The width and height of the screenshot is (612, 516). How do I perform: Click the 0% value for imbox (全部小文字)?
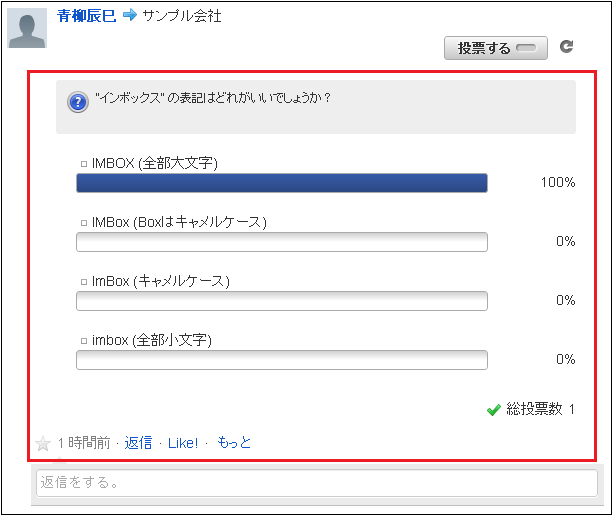click(x=566, y=359)
